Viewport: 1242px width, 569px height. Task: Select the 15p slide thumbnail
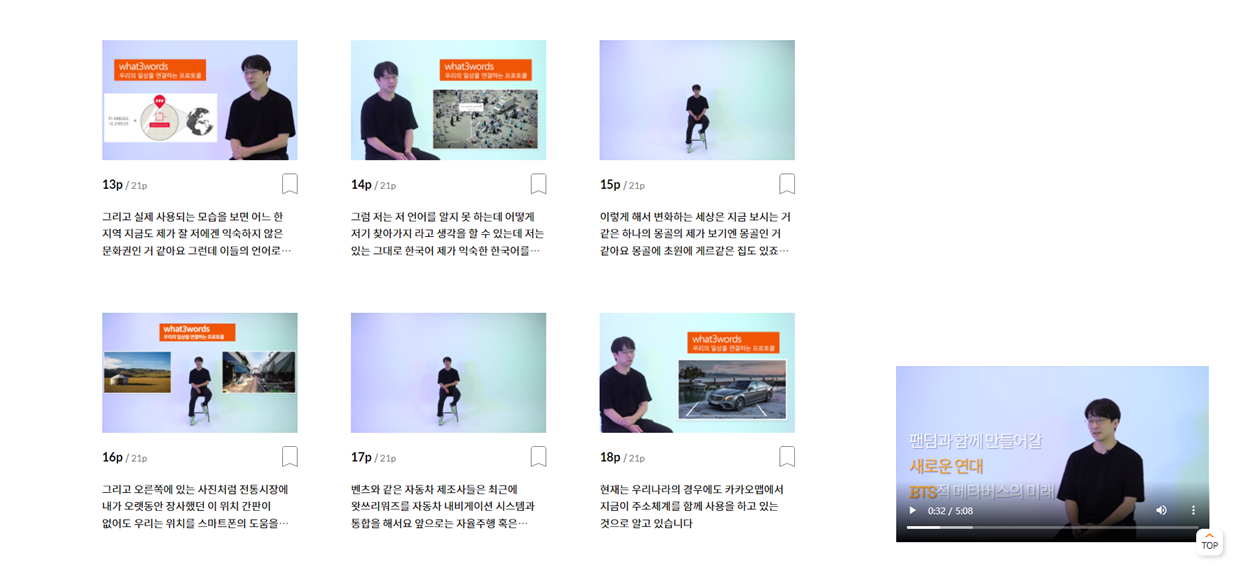click(x=697, y=100)
